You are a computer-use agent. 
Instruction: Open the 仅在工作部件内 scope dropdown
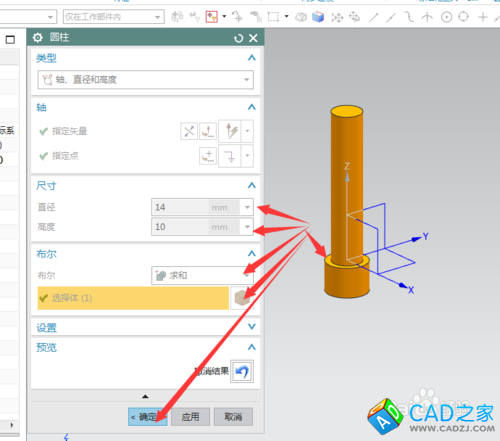click(x=114, y=17)
